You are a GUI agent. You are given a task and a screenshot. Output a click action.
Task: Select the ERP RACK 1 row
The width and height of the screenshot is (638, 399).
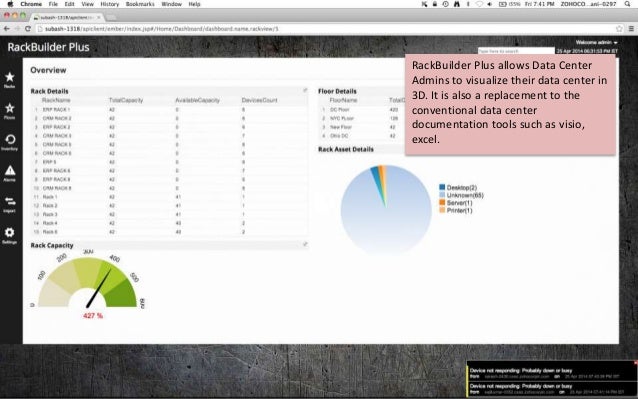[x=169, y=109]
